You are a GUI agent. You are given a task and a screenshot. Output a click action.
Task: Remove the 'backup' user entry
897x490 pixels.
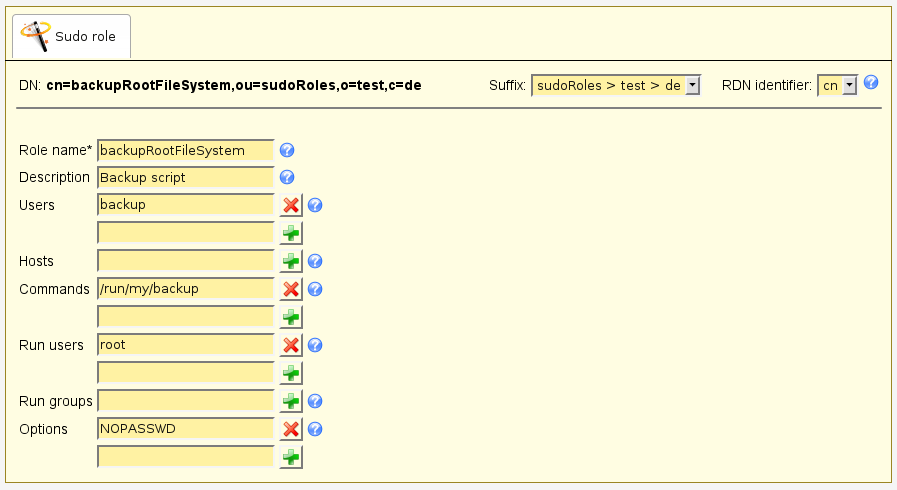(291, 205)
